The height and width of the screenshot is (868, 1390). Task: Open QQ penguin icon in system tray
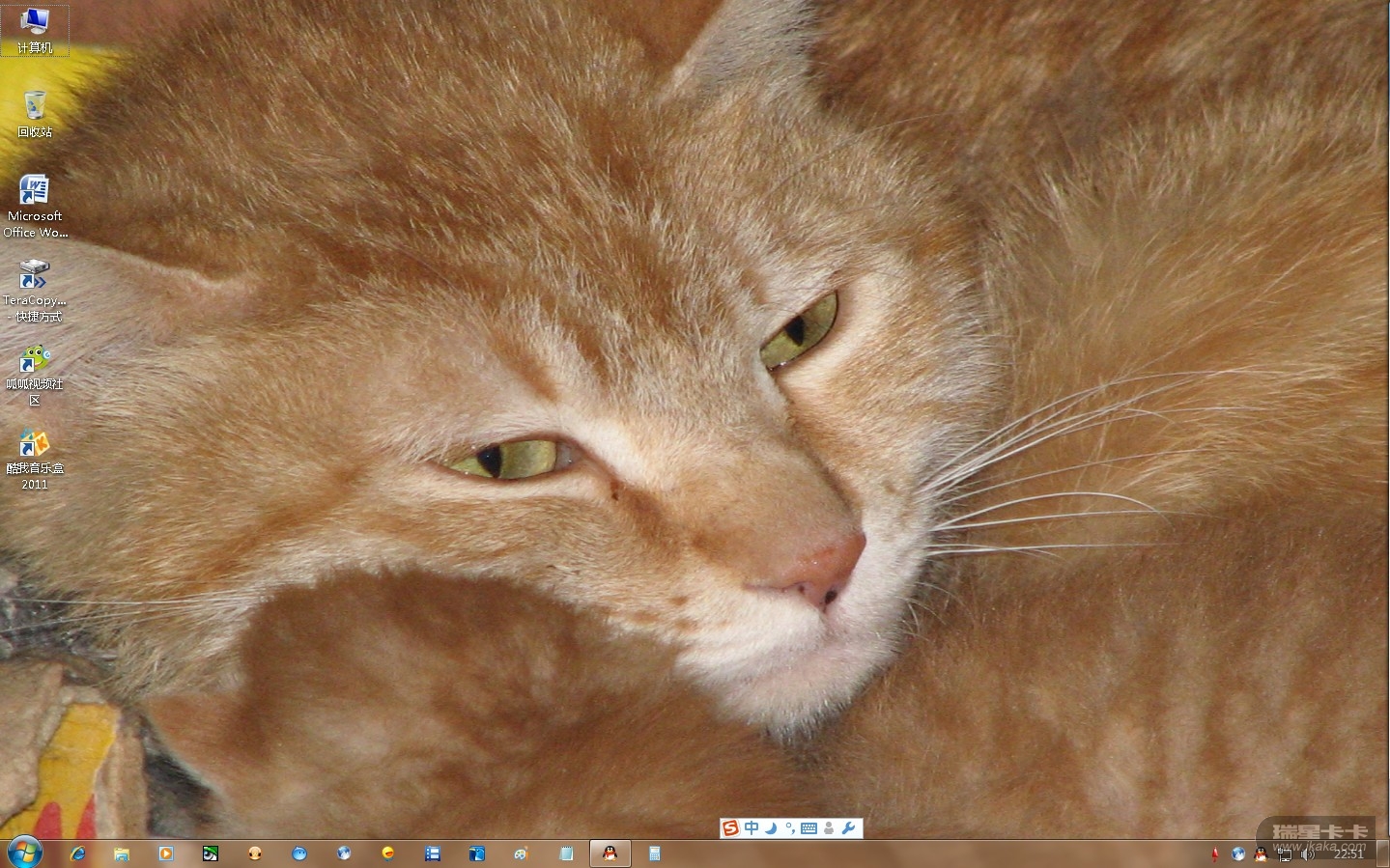click(x=1261, y=854)
